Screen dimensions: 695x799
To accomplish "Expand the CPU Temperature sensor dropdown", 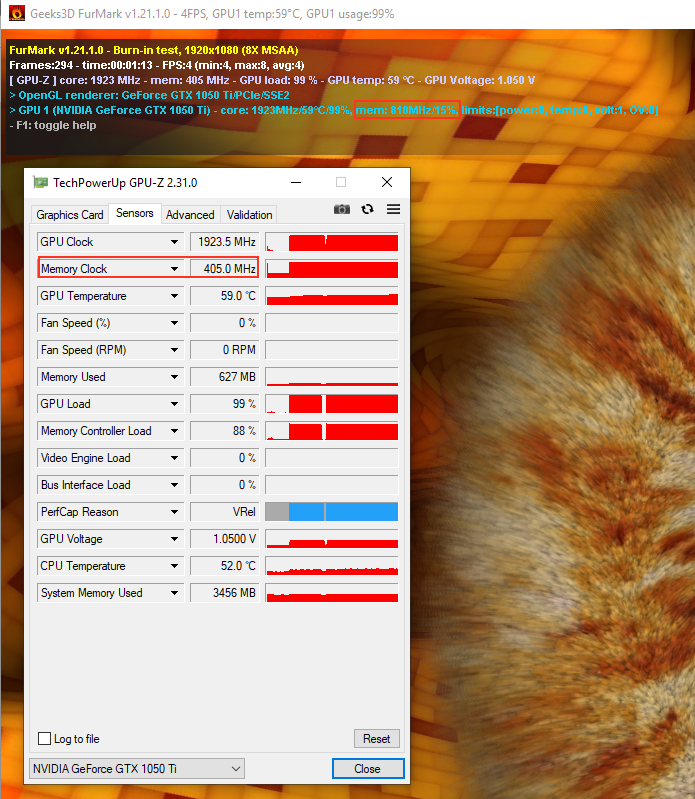I will (174, 566).
